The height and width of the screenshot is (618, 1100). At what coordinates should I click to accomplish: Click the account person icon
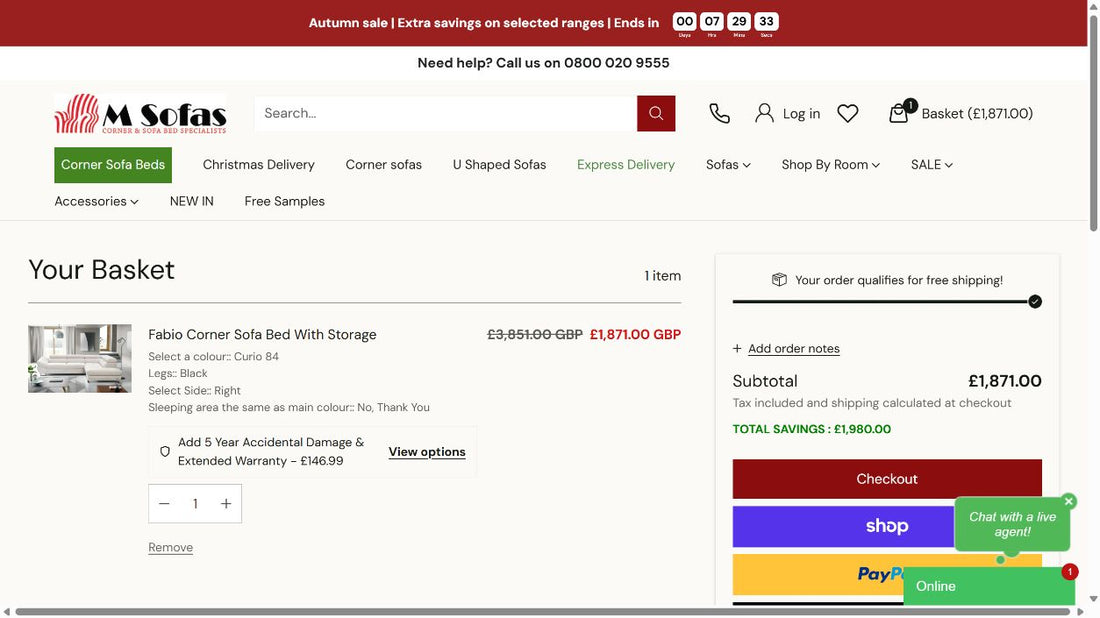(x=764, y=114)
